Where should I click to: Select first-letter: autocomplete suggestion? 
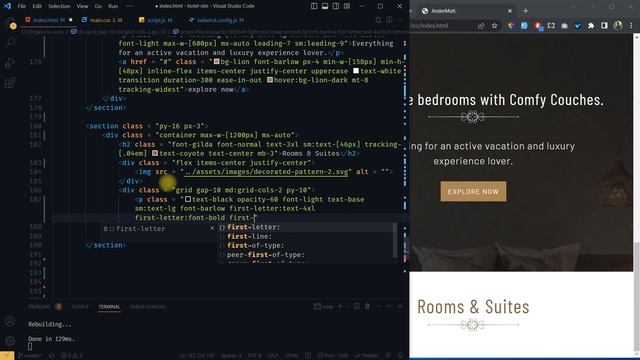point(307,227)
